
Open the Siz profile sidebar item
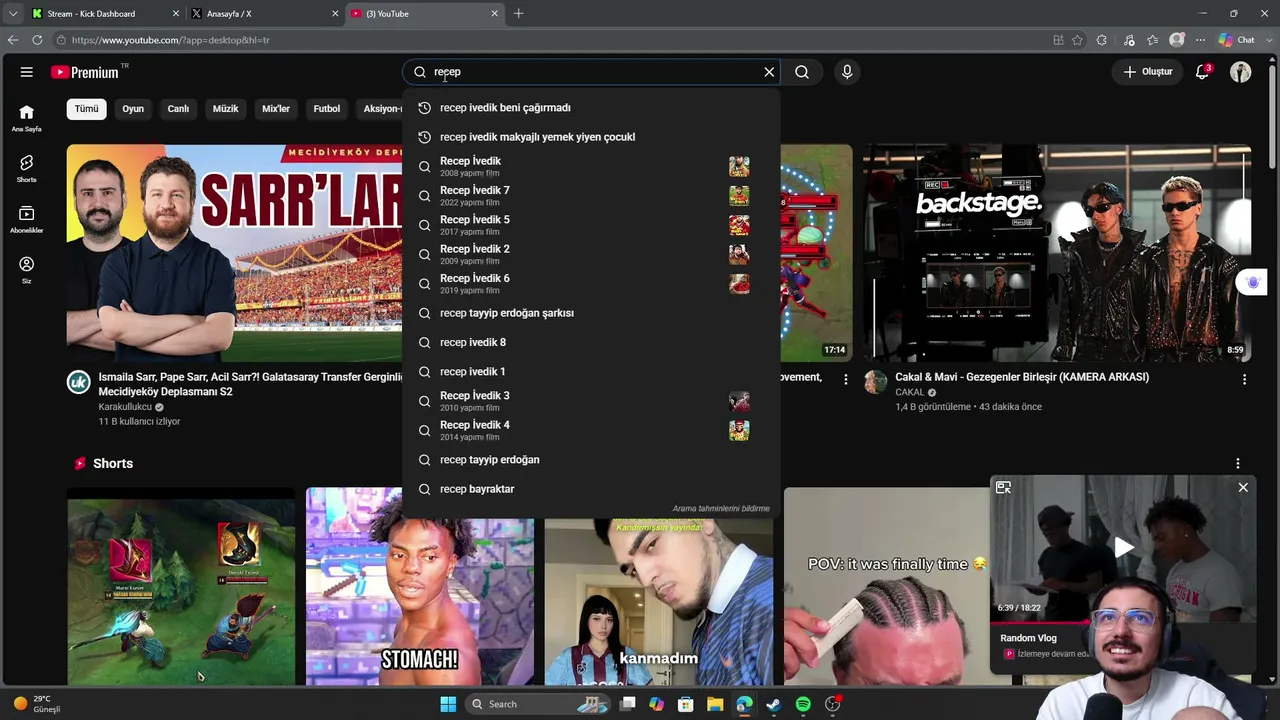27,270
